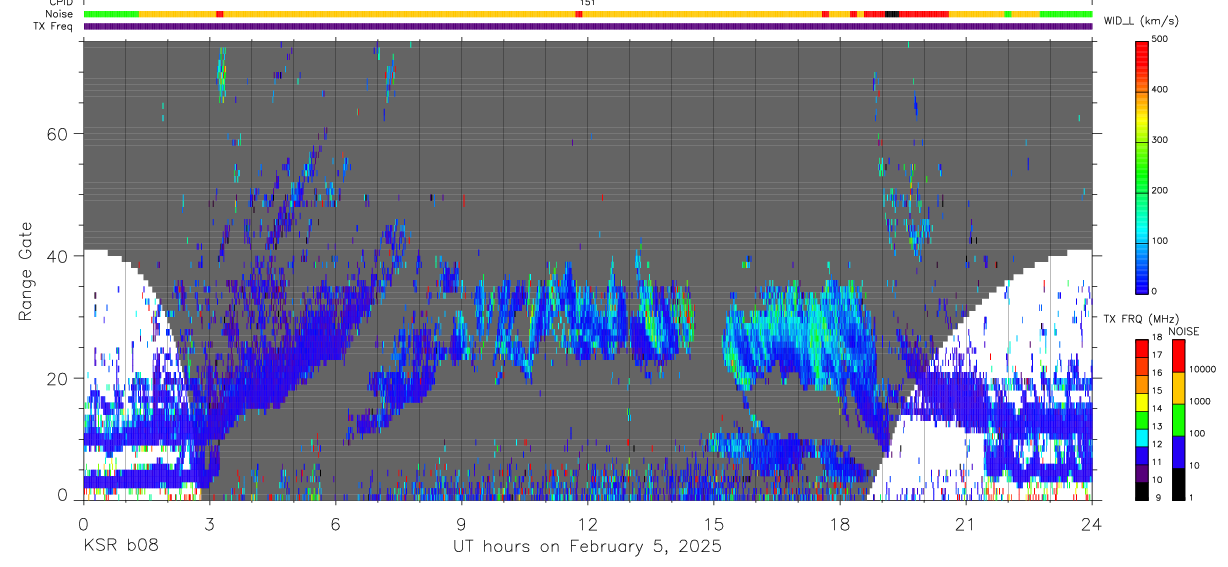Click the 'Range Gate' axis label
This screenshot has width=1228, height=567.
coord(26,270)
